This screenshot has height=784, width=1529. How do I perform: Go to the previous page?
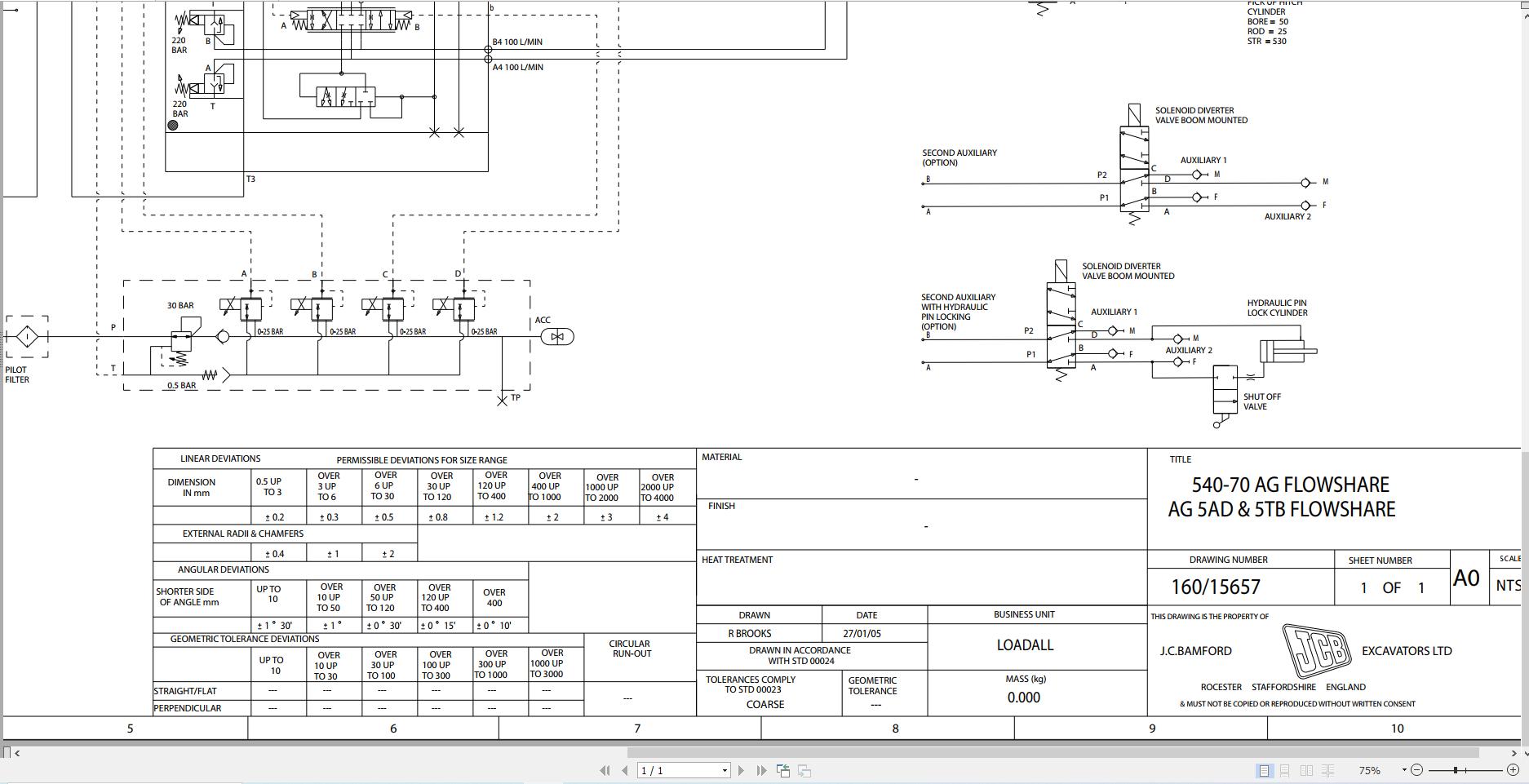pos(625,770)
